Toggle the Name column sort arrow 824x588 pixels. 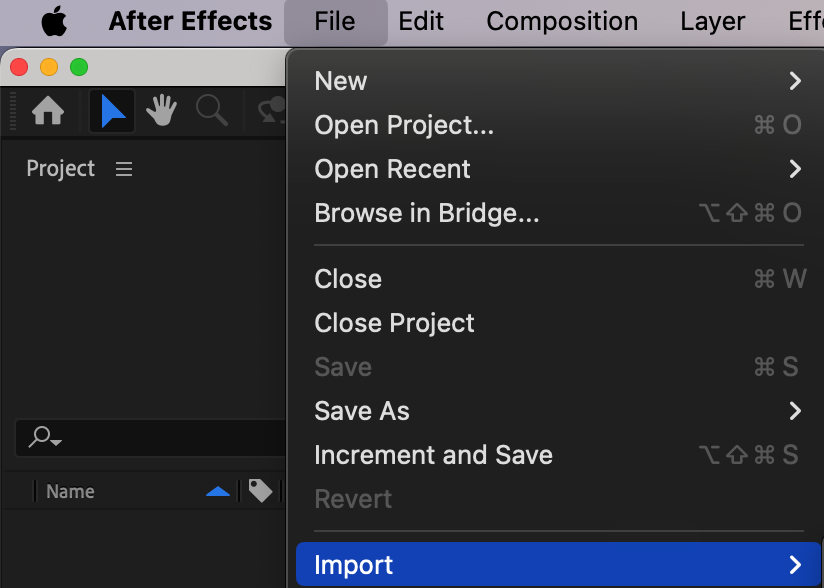tap(217, 491)
